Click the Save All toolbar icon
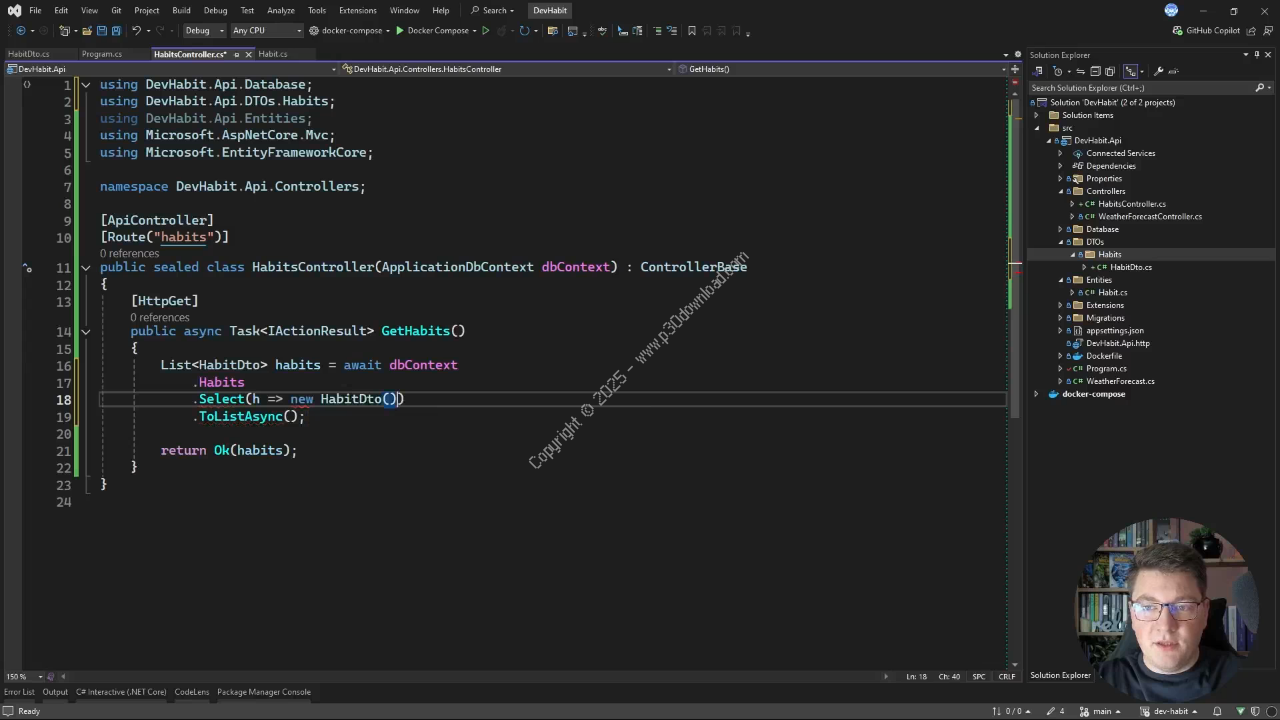The height and width of the screenshot is (720, 1280). point(116,31)
